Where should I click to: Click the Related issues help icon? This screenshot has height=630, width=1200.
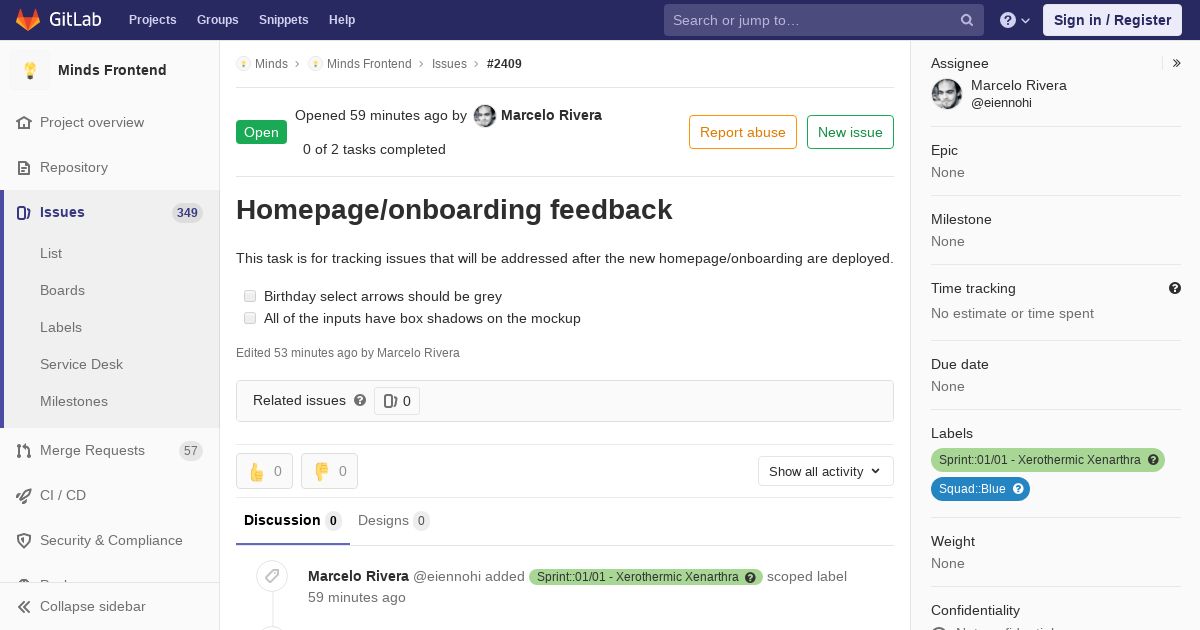360,400
